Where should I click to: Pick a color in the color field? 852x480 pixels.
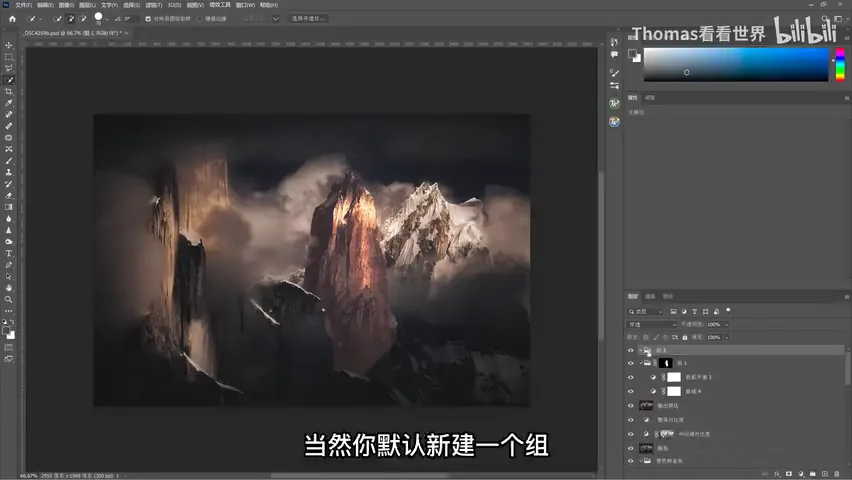coord(736,65)
